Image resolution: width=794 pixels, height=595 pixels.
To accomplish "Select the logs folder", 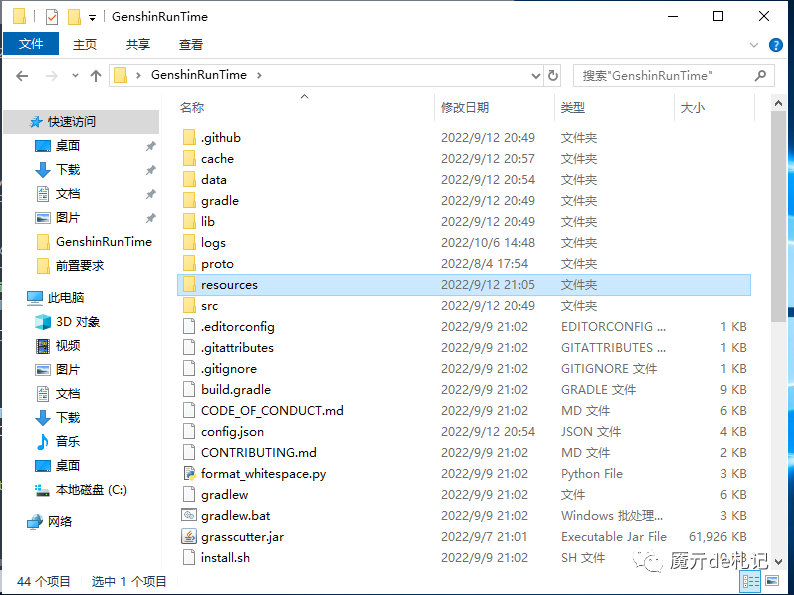I will point(213,243).
